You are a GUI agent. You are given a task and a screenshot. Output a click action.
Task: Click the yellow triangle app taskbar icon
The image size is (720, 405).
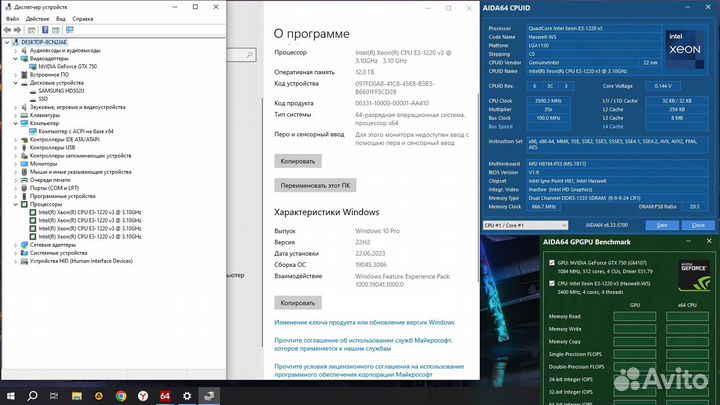click(99, 395)
